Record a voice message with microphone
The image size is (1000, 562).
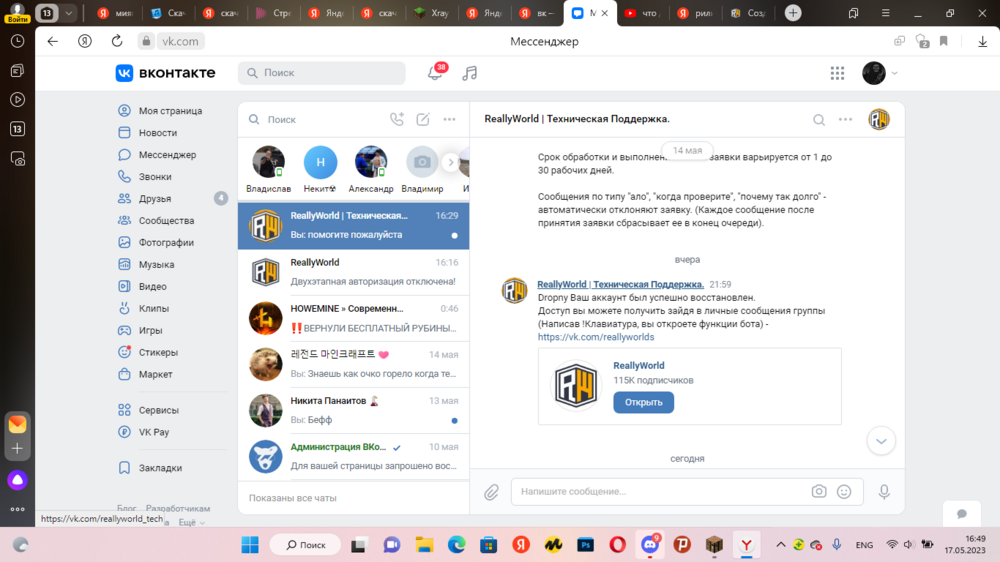click(884, 491)
